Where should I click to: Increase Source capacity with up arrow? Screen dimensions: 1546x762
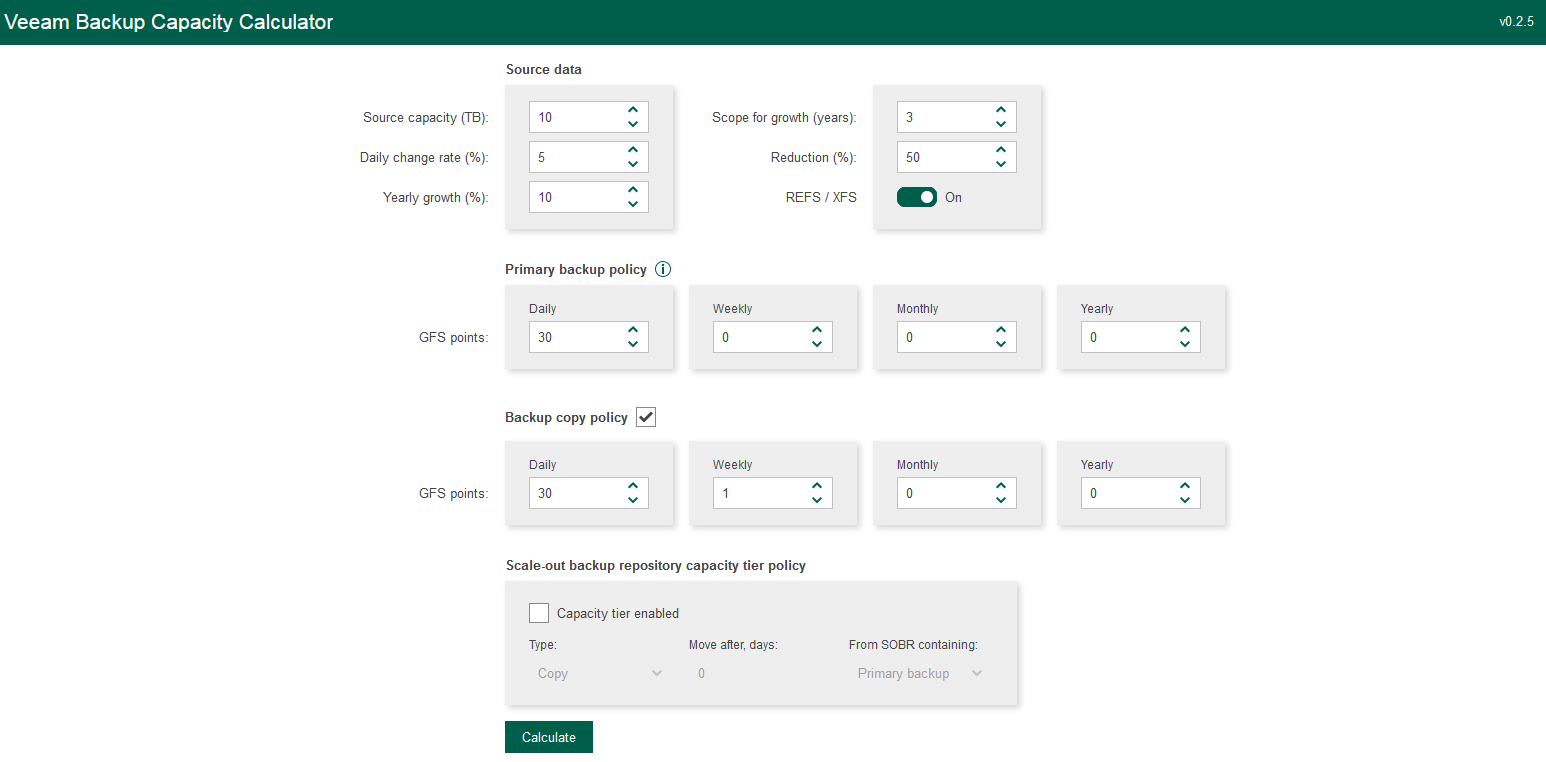pos(633,110)
